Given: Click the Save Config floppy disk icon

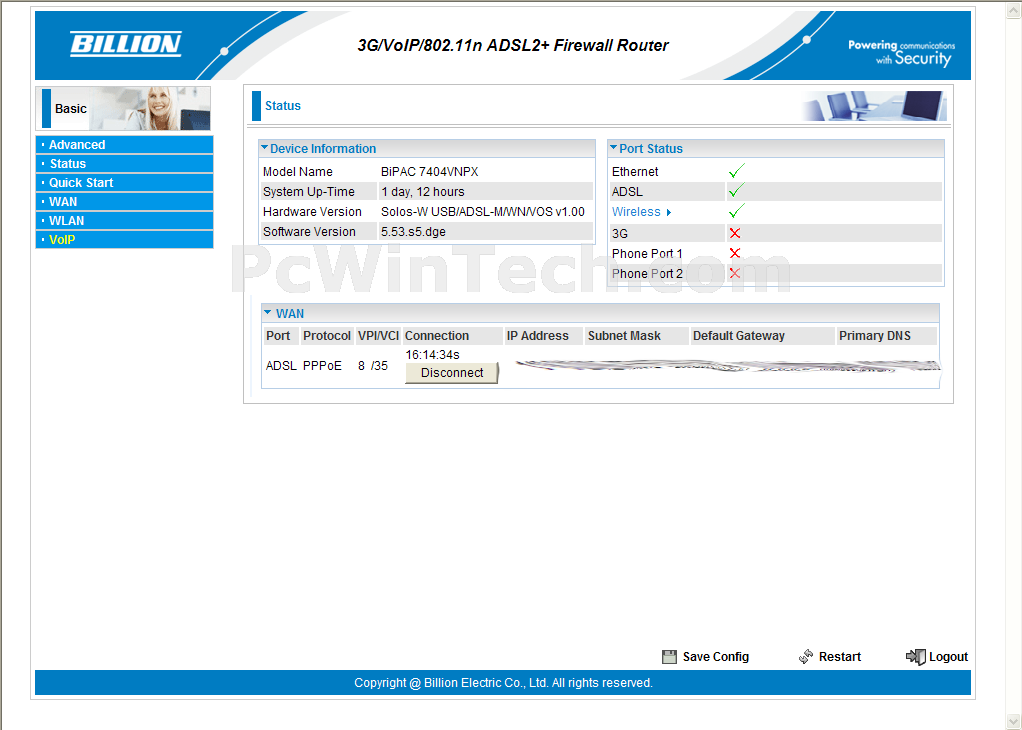Looking at the screenshot, I should coord(669,657).
